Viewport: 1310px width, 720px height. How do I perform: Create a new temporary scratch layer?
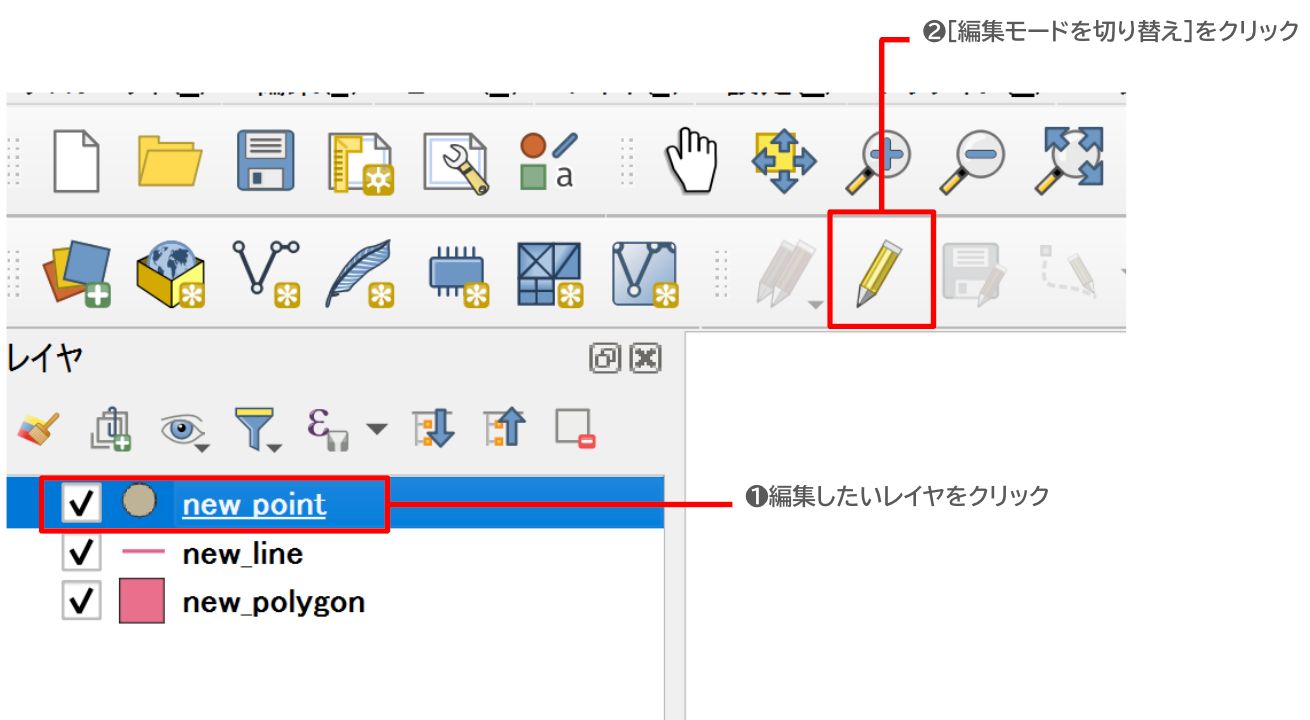pyautogui.click(x=459, y=275)
